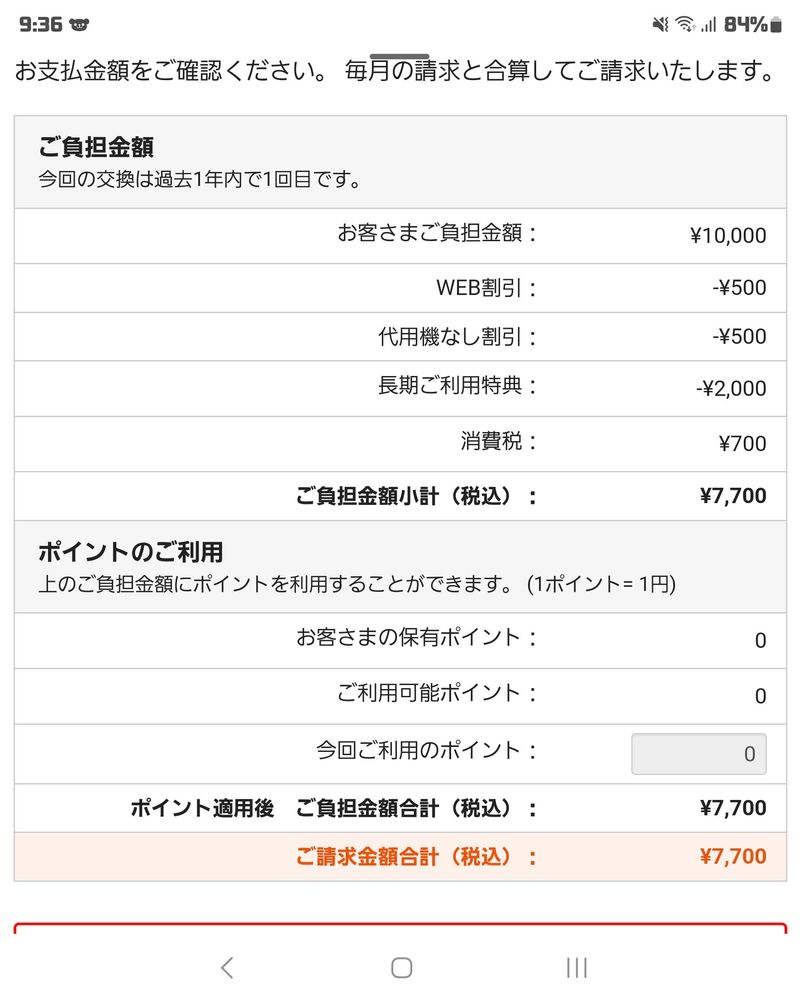Click the 今回ご利用のポイント input field
Viewport: 800px width, 999px height.
[x=699, y=754]
